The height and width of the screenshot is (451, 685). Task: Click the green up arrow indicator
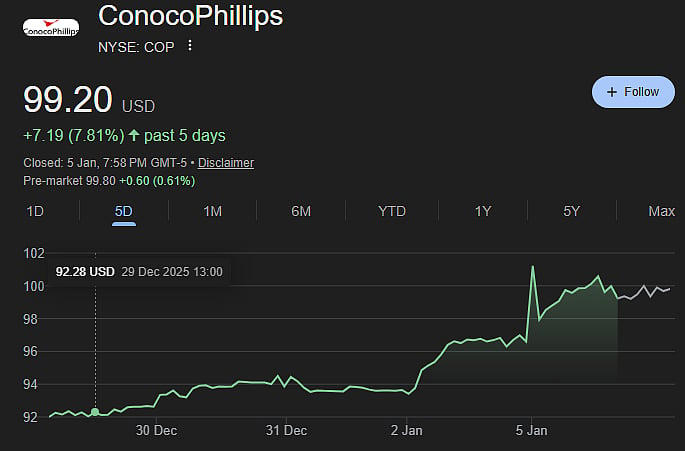(134, 135)
